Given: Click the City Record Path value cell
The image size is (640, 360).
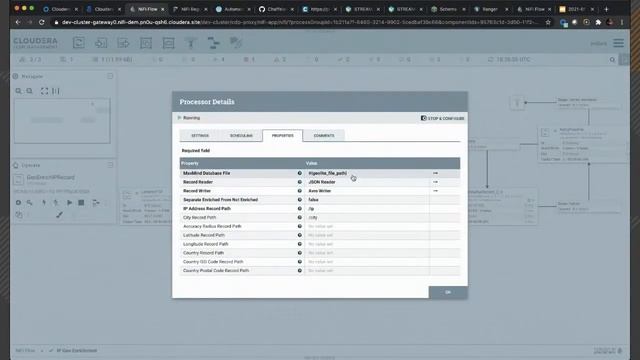Looking at the screenshot, I should tap(367, 218).
